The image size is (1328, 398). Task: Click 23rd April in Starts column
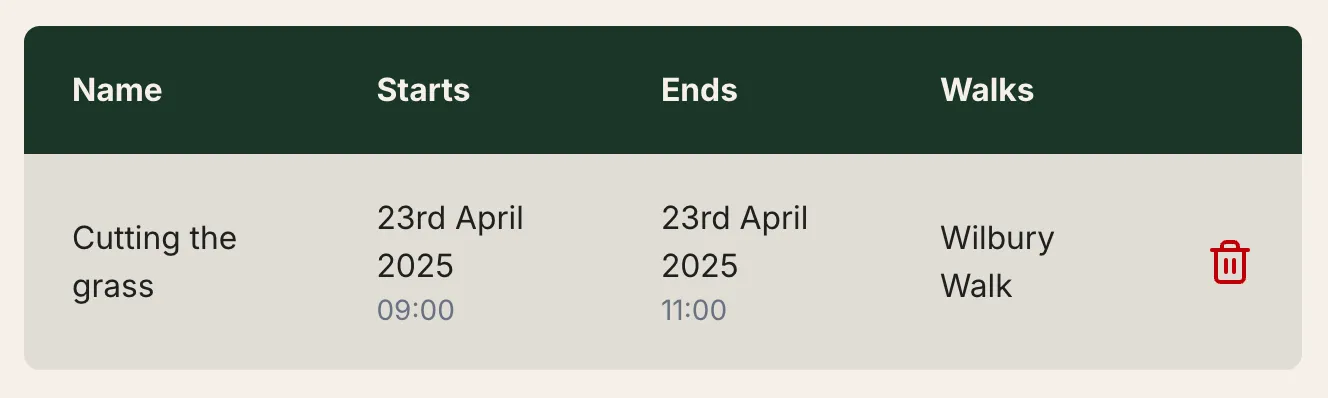(x=450, y=217)
